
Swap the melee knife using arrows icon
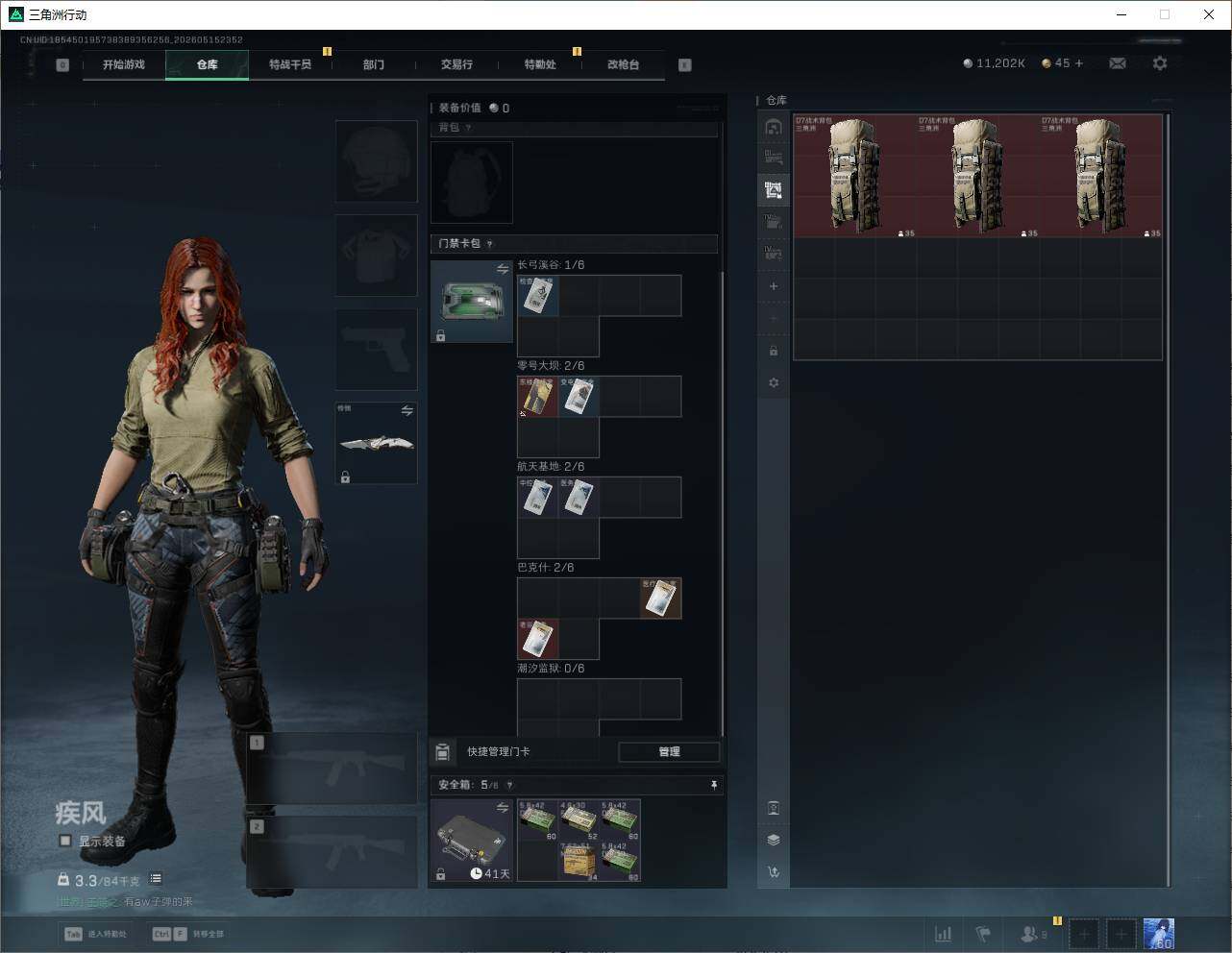click(x=407, y=410)
